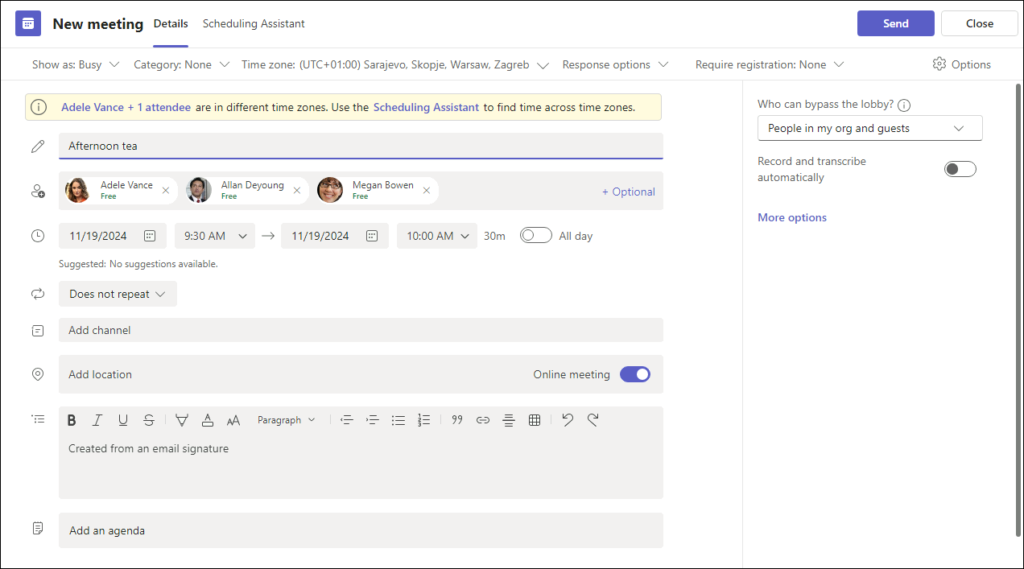Click the calendar app icon beside New meeting
The width and height of the screenshot is (1024, 569).
(x=28, y=24)
